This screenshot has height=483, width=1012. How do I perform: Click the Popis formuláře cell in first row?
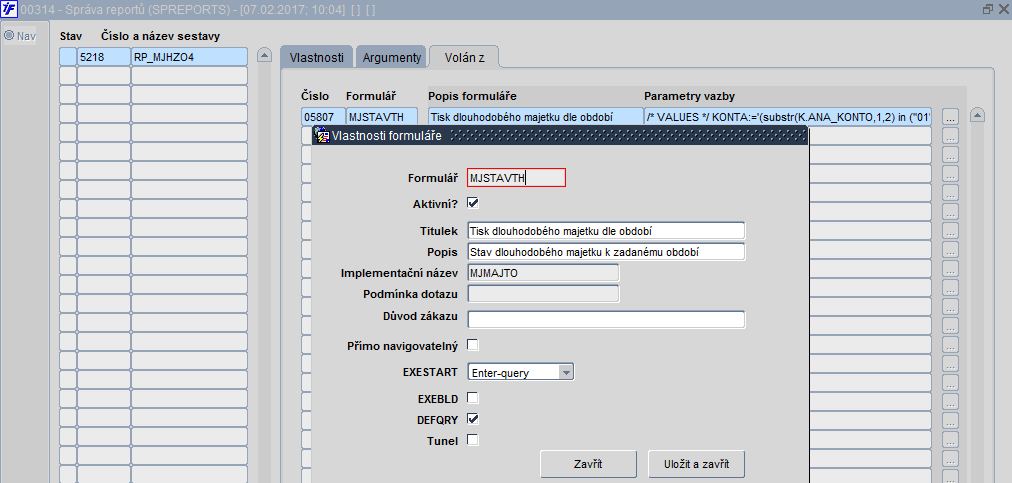coord(535,117)
